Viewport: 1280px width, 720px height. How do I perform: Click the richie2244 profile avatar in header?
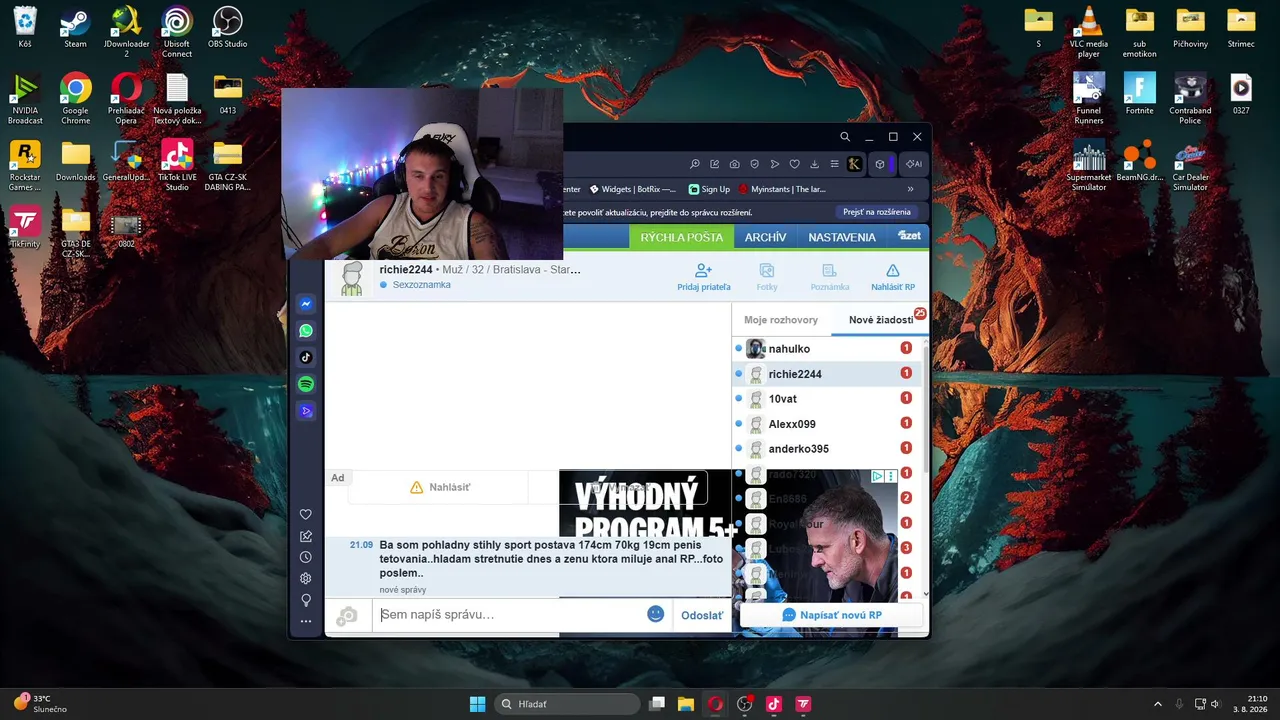352,279
